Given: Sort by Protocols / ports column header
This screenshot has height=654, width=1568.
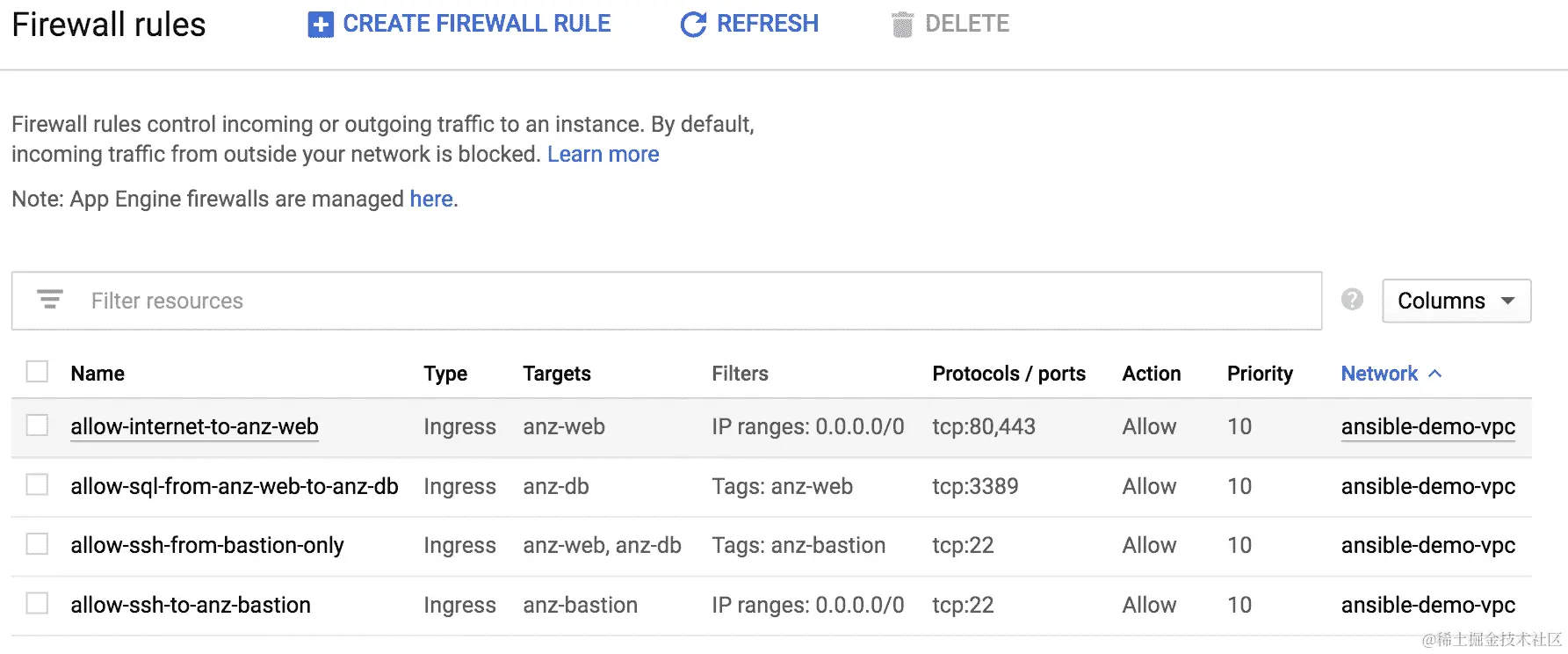Looking at the screenshot, I should pos(1008,374).
